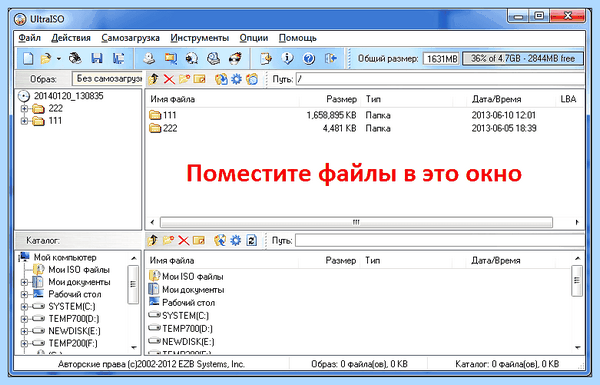Click the empty Путь field in Каталог toolbar

[440, 240]
